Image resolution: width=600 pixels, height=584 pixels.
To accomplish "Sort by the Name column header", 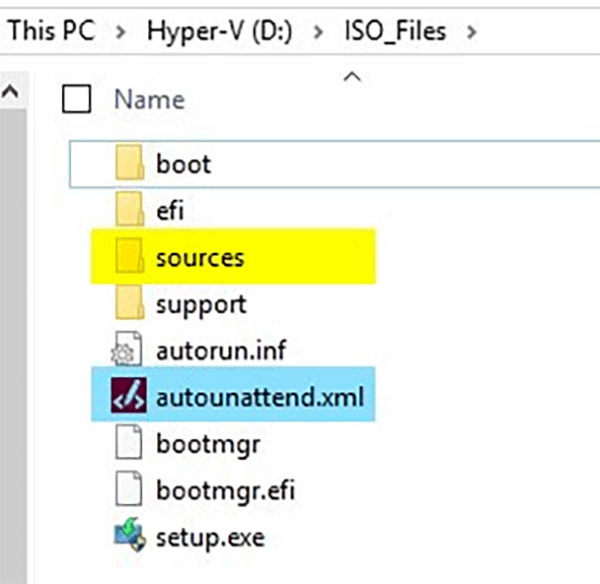I will pos(150,100).
